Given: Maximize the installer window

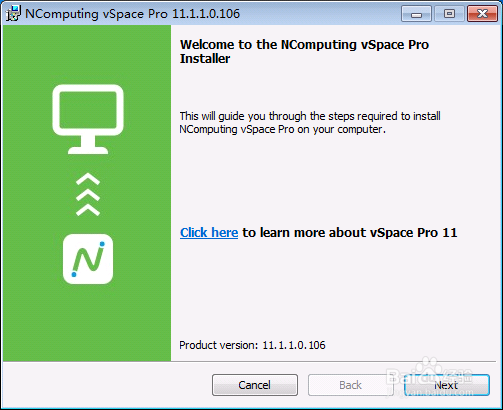Looking at the screenshot, I should [x=449, y=14].
